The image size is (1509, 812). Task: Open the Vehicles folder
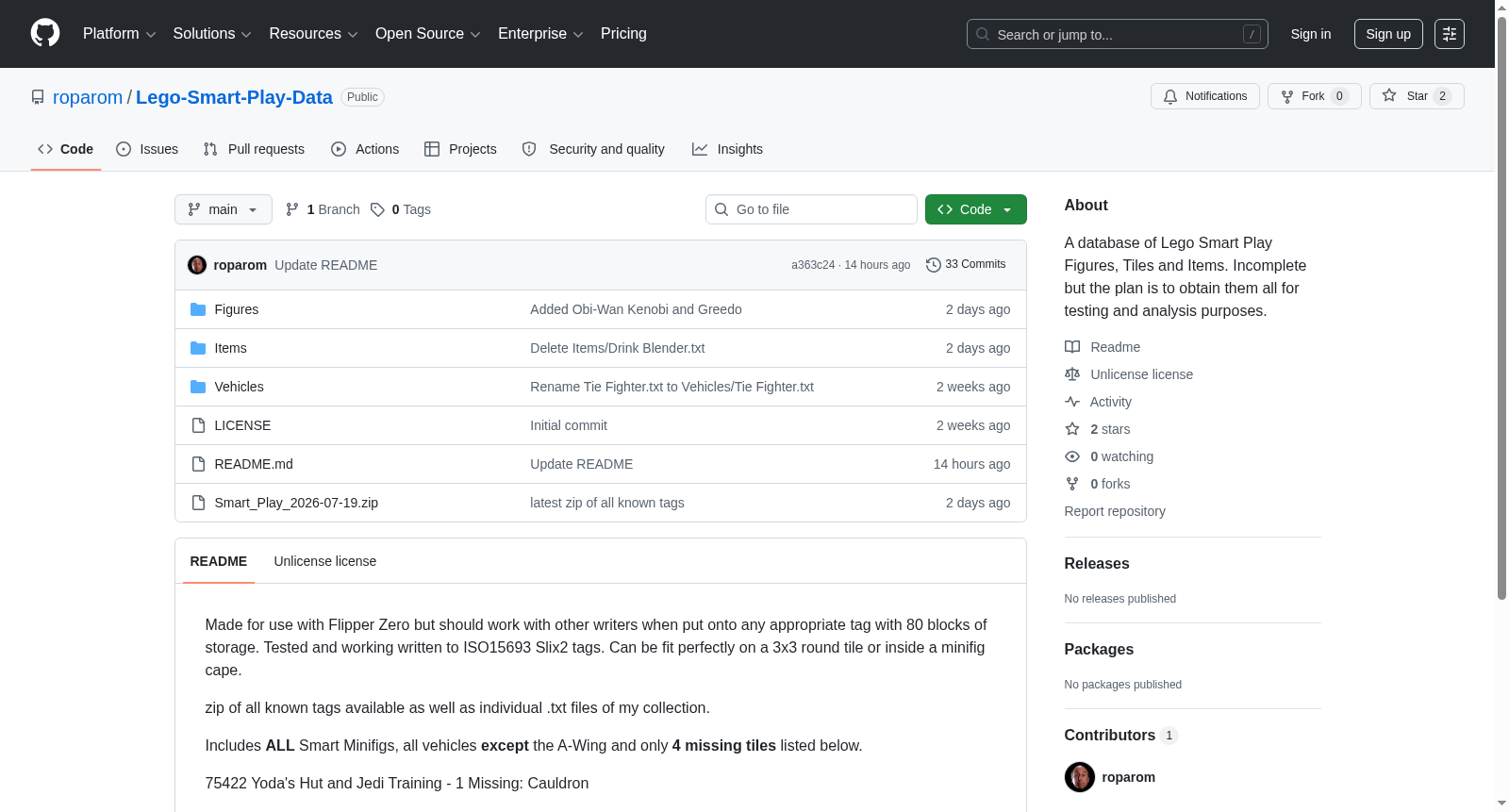[x=239, y=387]
